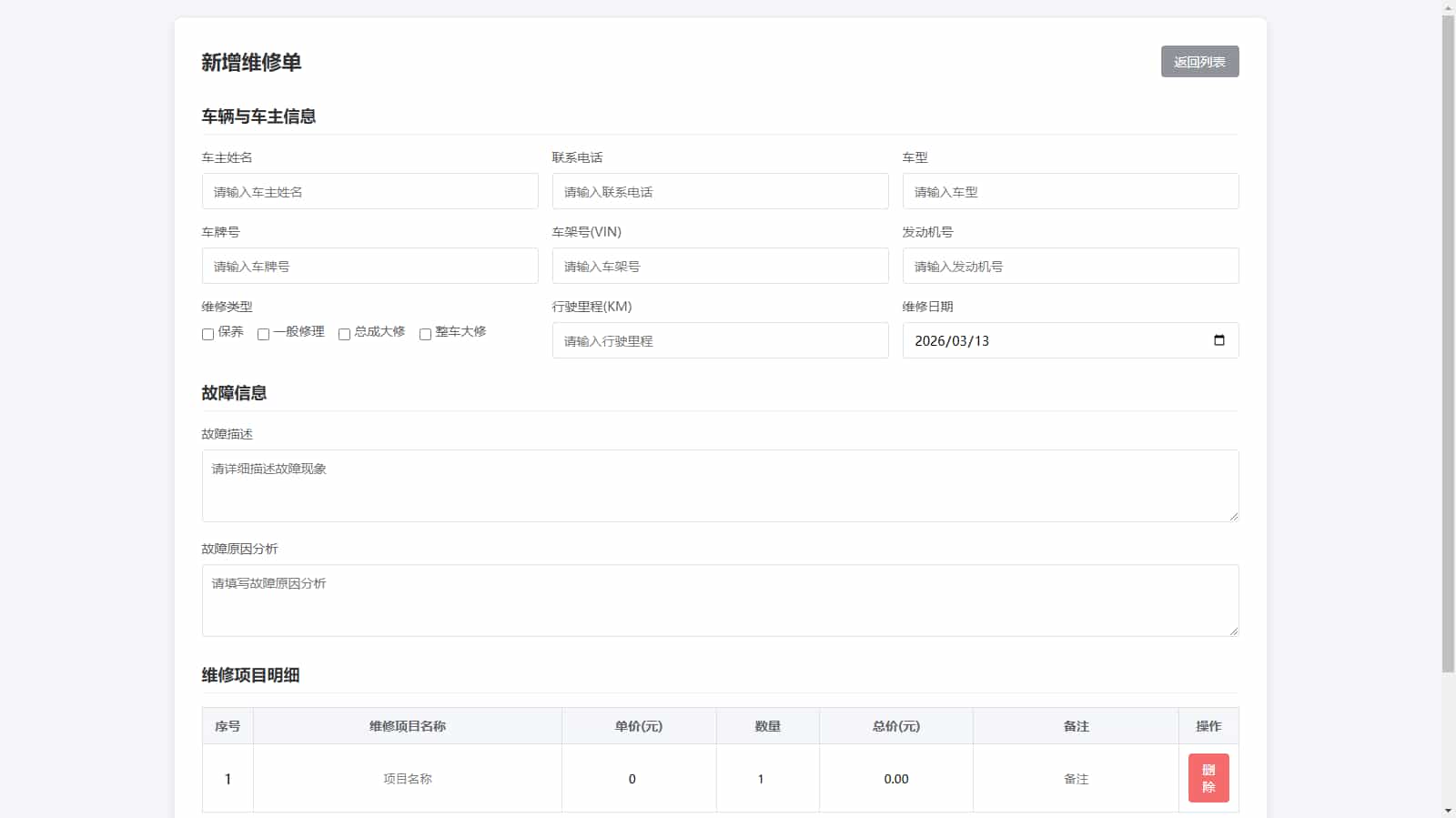Open the calendar picker icon in 维修日期
This screenshot has width=1456, height=818.
tap(1218, 340)
